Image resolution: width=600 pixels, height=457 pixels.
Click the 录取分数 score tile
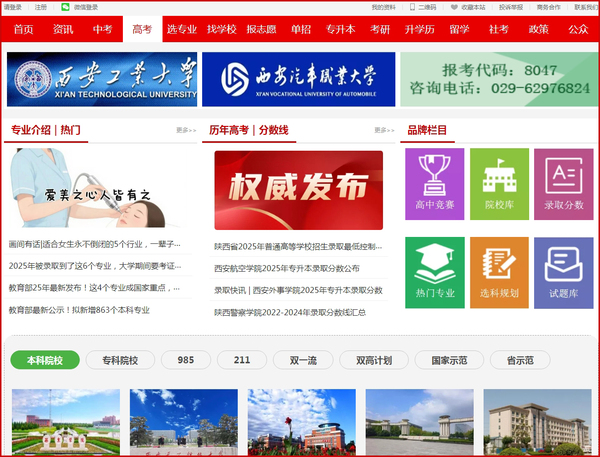(x=563, y=184)
